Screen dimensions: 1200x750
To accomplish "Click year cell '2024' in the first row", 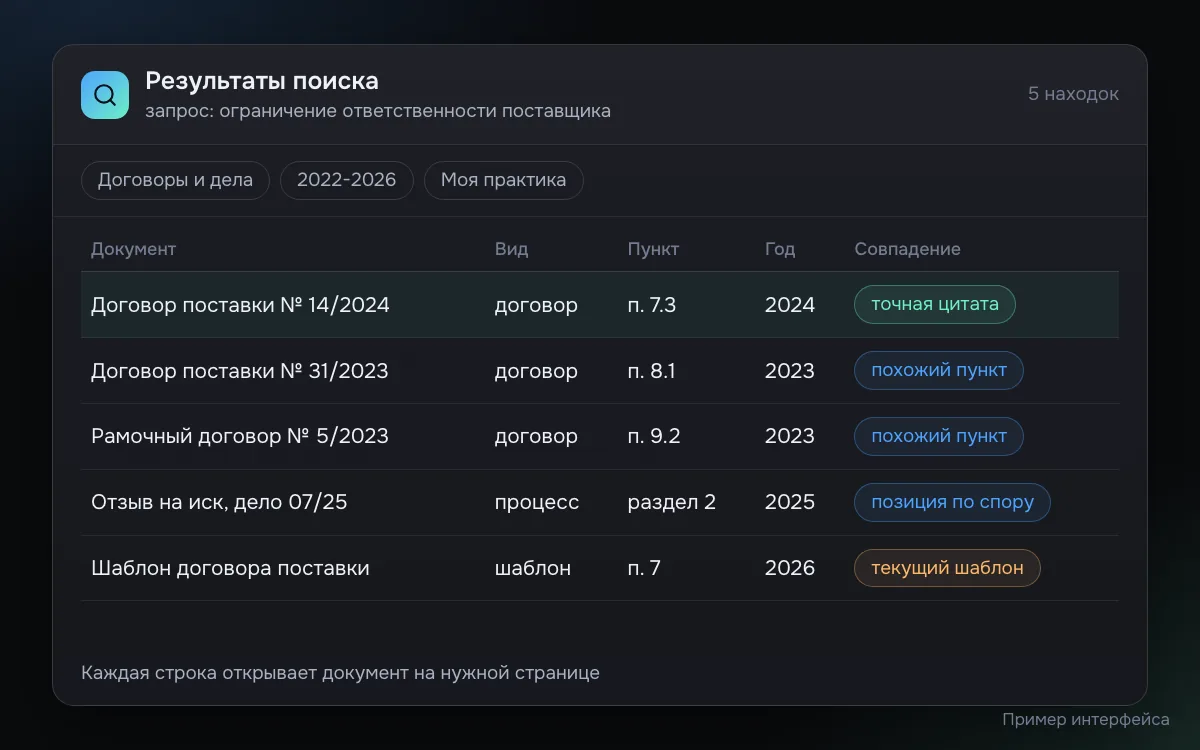I will coord(790,305).
